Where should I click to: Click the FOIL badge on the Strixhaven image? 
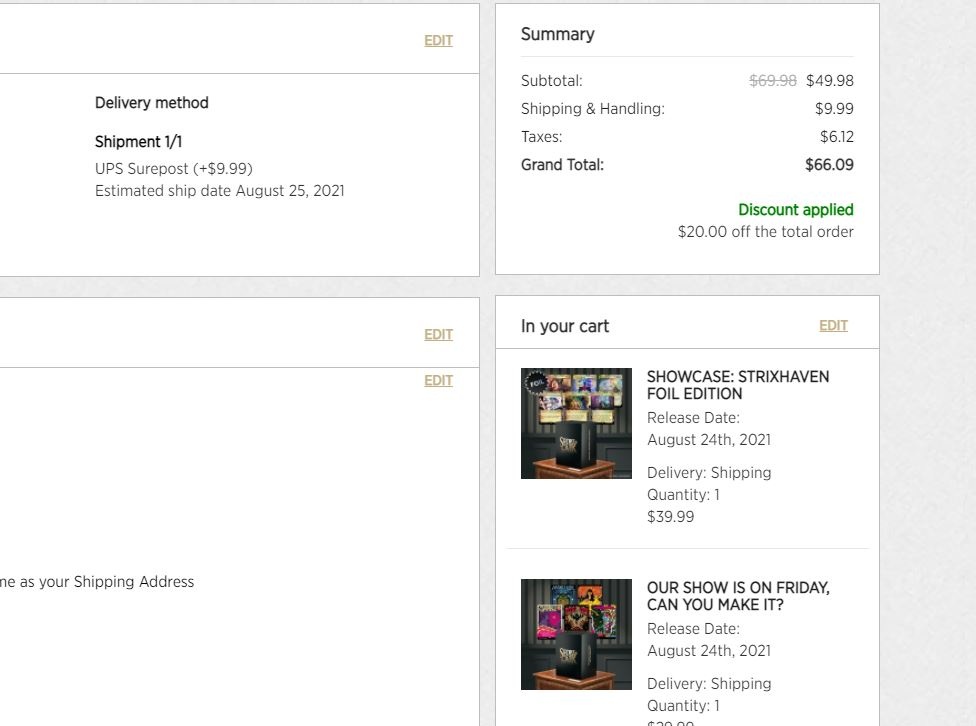(x=535, y=382)
